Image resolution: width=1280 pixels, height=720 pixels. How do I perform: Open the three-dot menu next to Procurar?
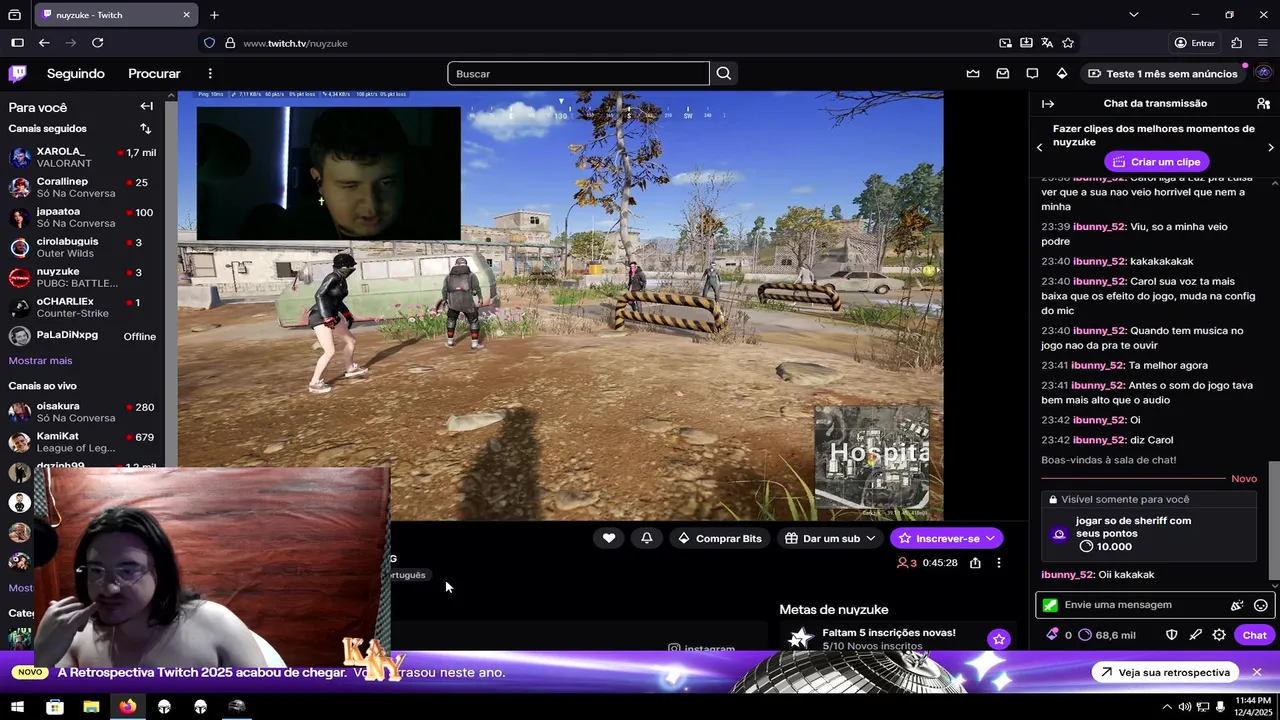pos(210,73)
